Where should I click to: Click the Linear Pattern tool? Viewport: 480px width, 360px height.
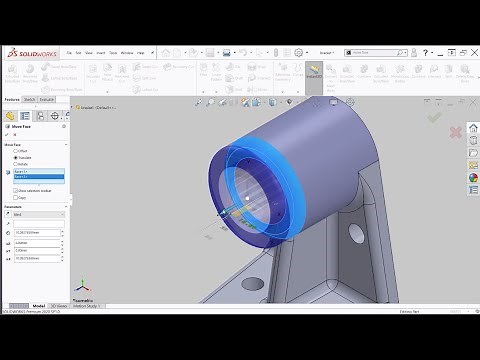click(x=216, y=72)
